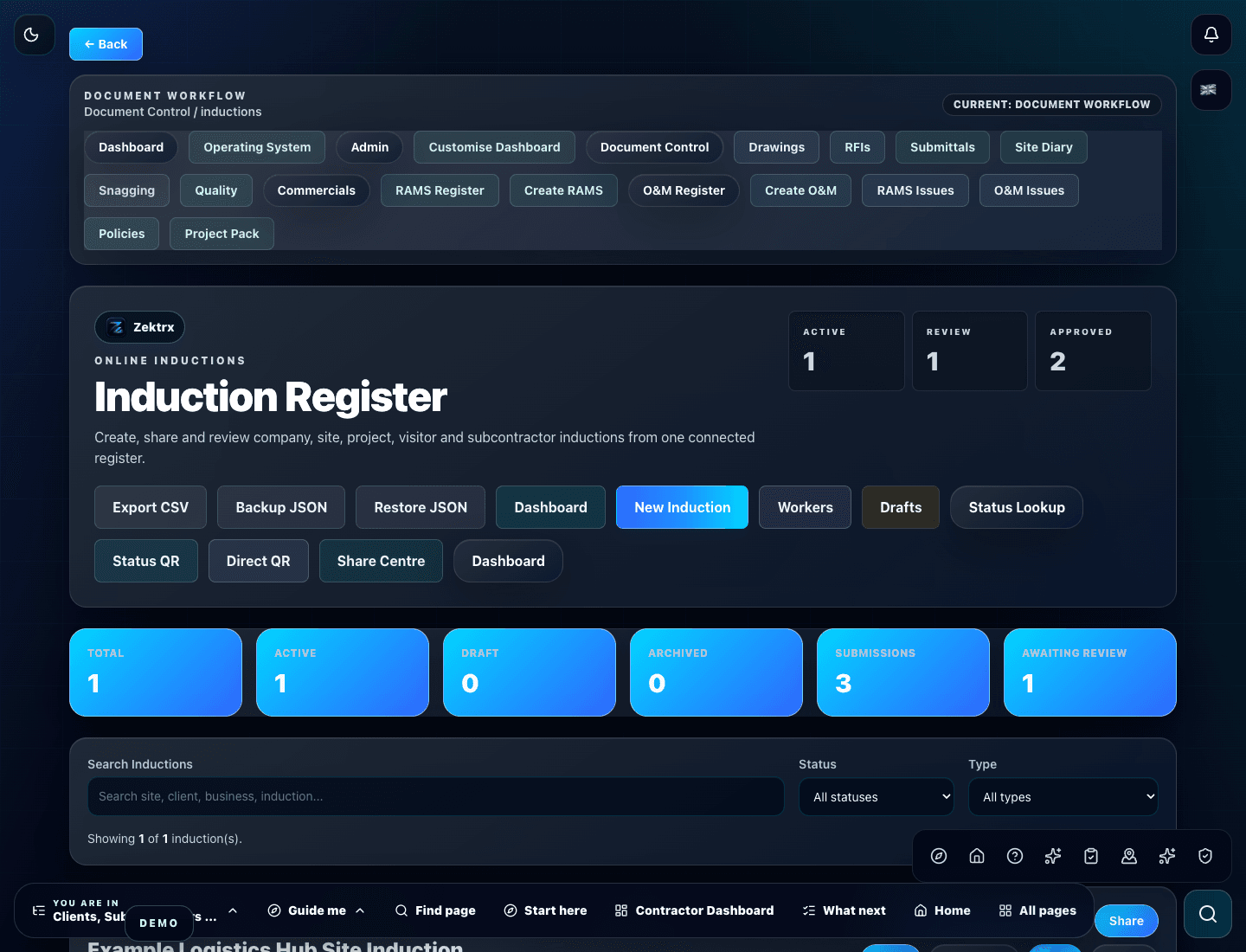Click Create RAMS
The height and width of the screenshot is (952, 1246).
click(563, 190)
